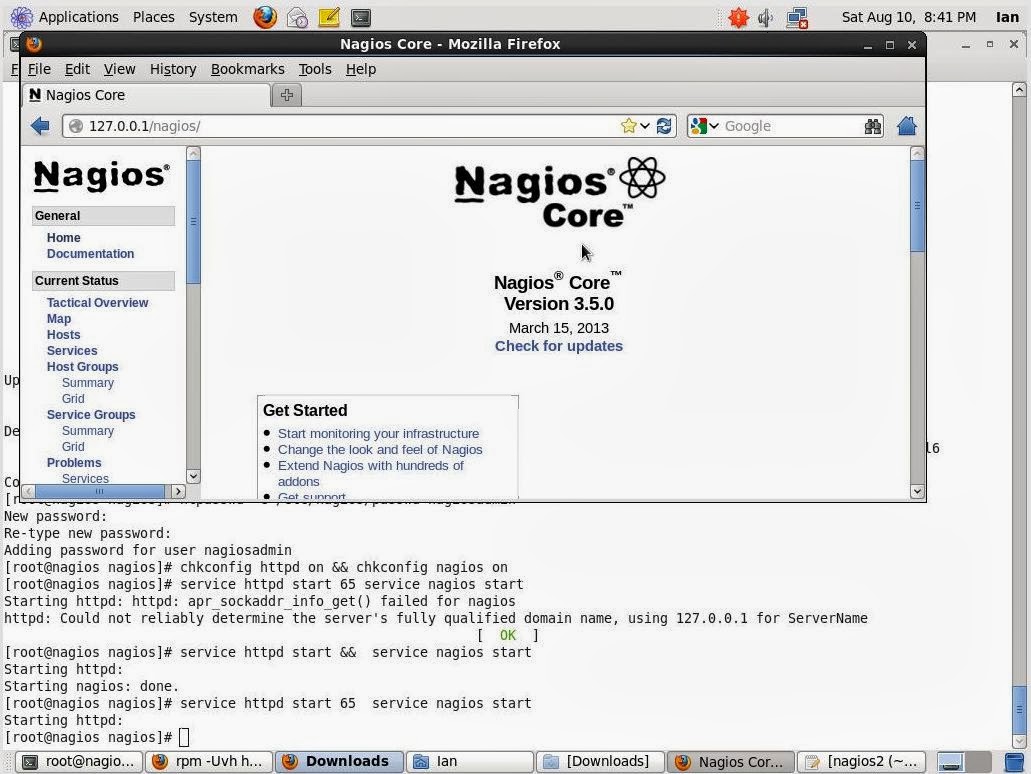Switch to root@nagios terminal taskbar item
This screenshot has height=774, width=1031.
[78, 762]
